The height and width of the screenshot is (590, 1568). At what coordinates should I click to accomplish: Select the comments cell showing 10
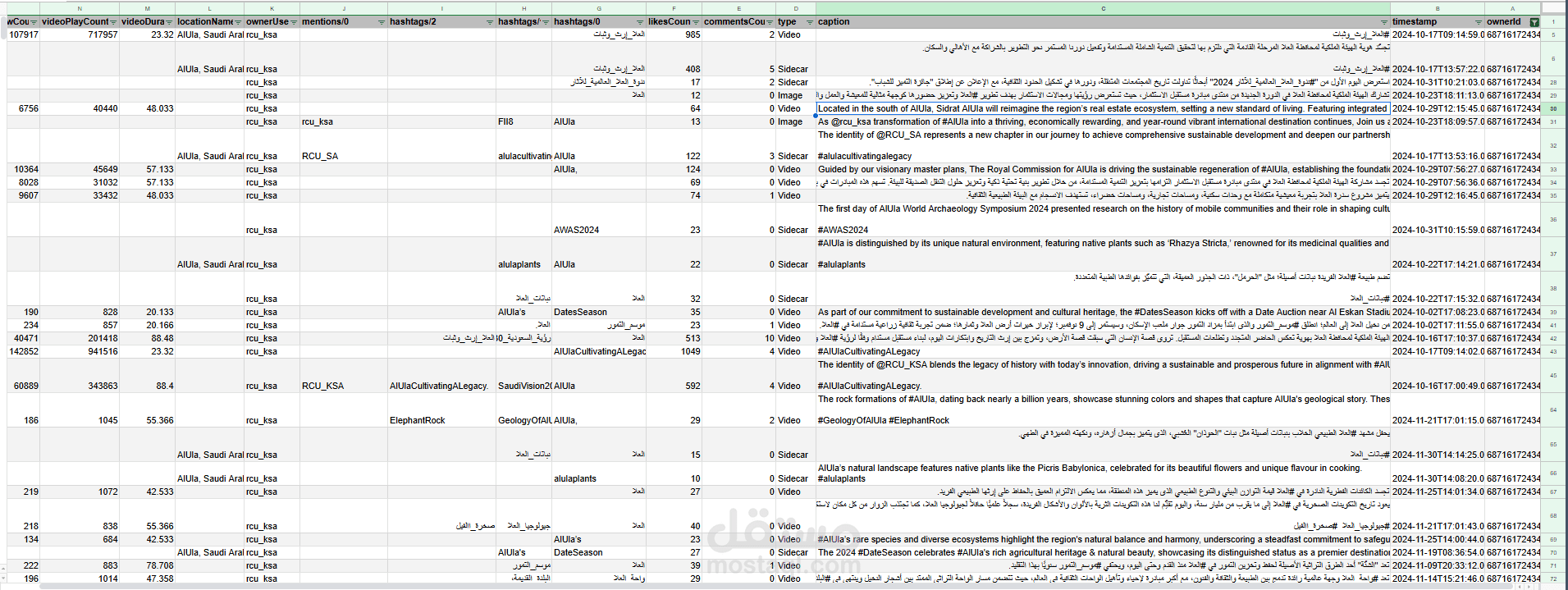click(x=738, y=338)
